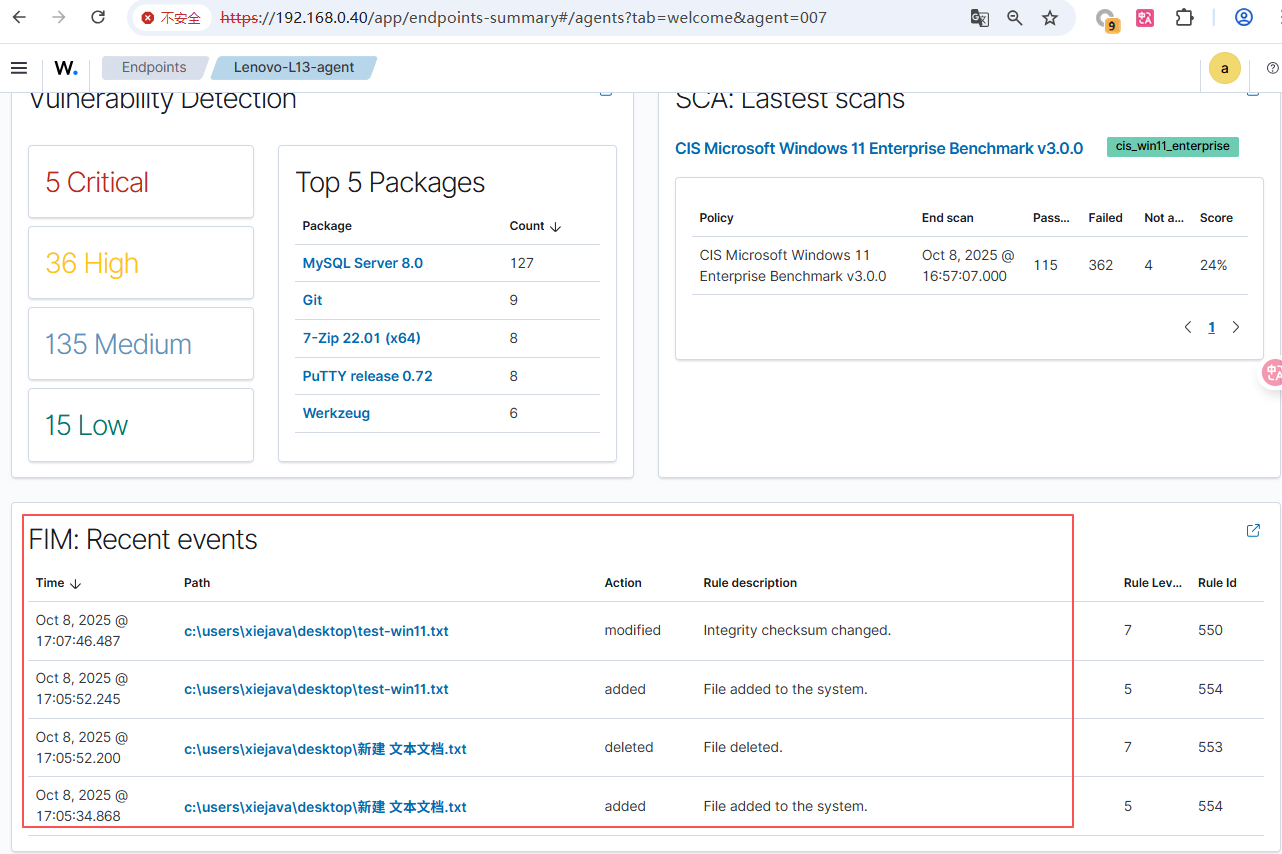
Task: Open CIS Microsoft Windows 11 Benchmark link
Action: point(878,148)
